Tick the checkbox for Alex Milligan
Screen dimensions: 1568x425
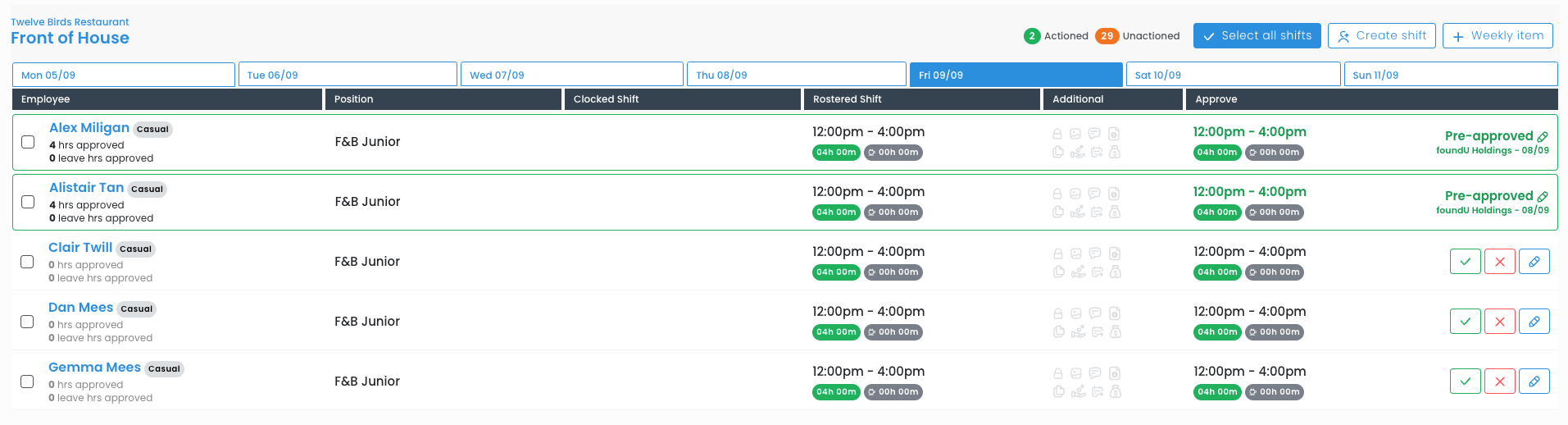(28, 142)
